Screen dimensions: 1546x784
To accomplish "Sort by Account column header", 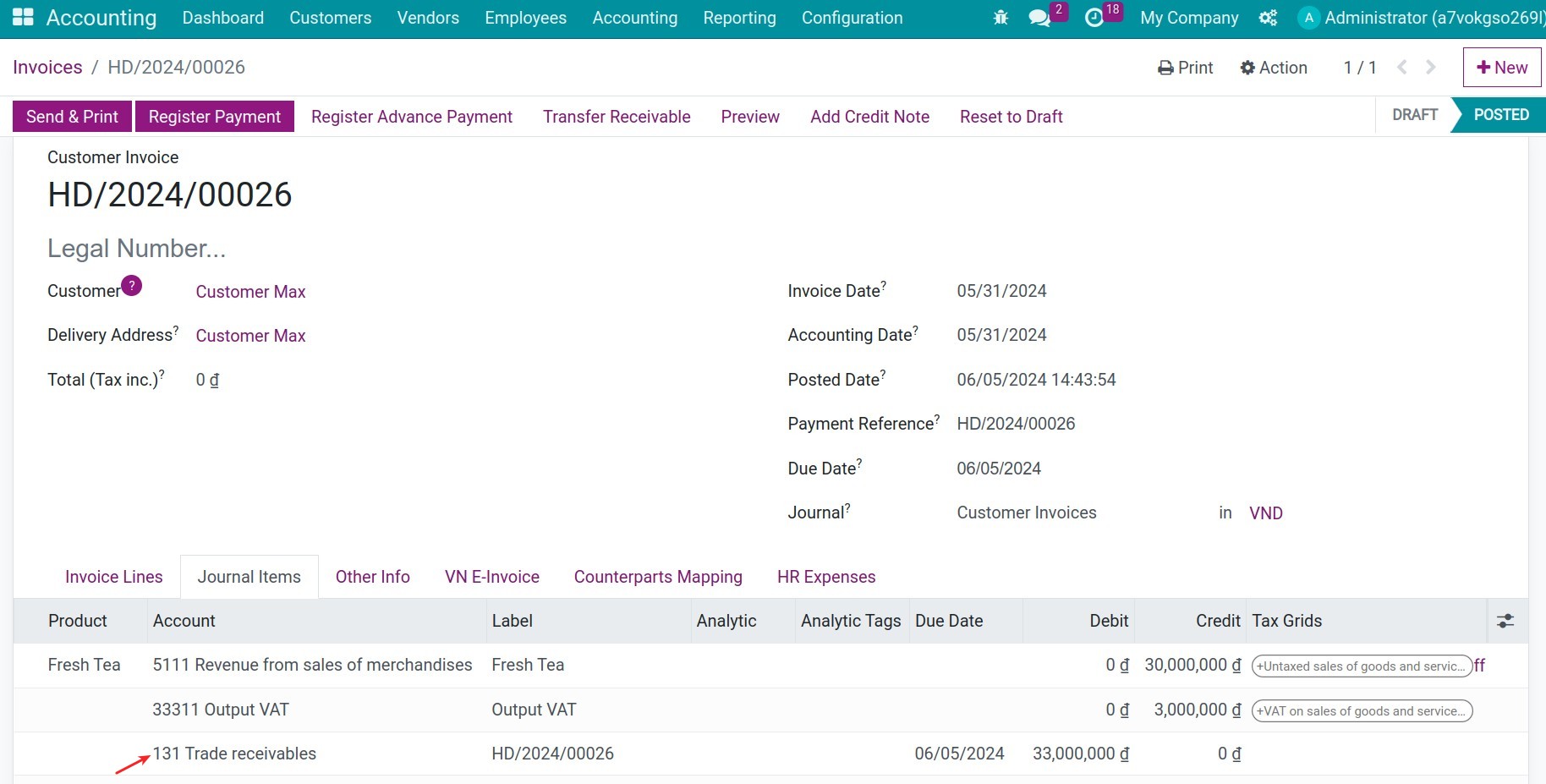I will [x=317, y=621].
